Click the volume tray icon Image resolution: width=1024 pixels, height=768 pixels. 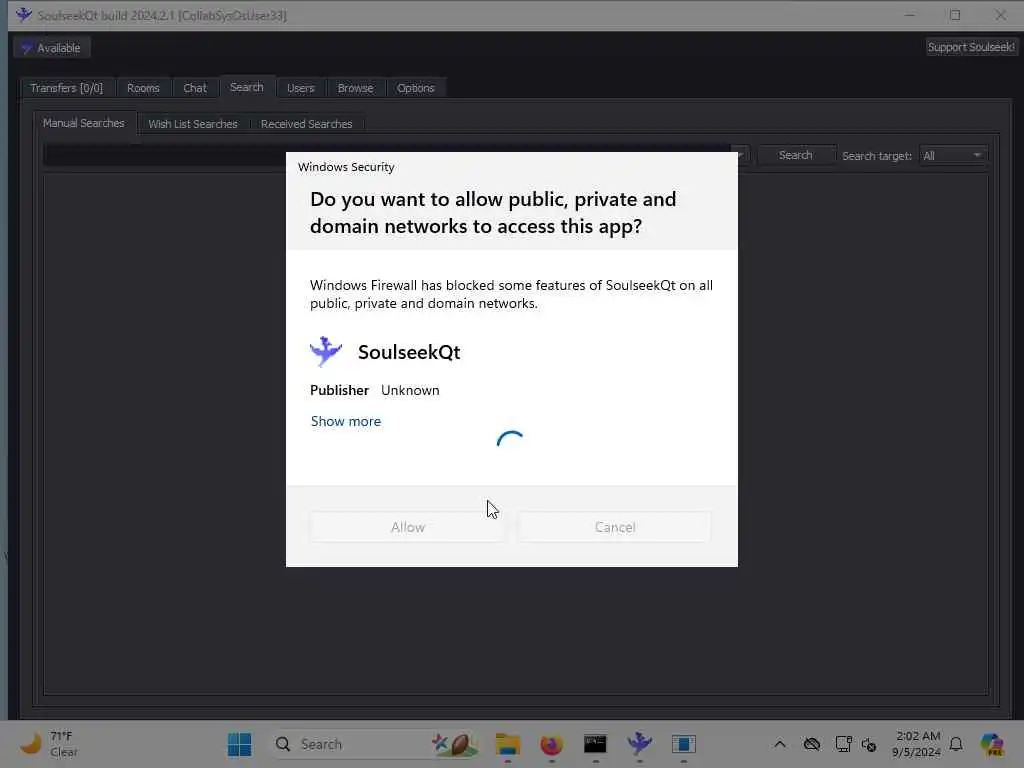pyautogui.click(x=869, y=744)
